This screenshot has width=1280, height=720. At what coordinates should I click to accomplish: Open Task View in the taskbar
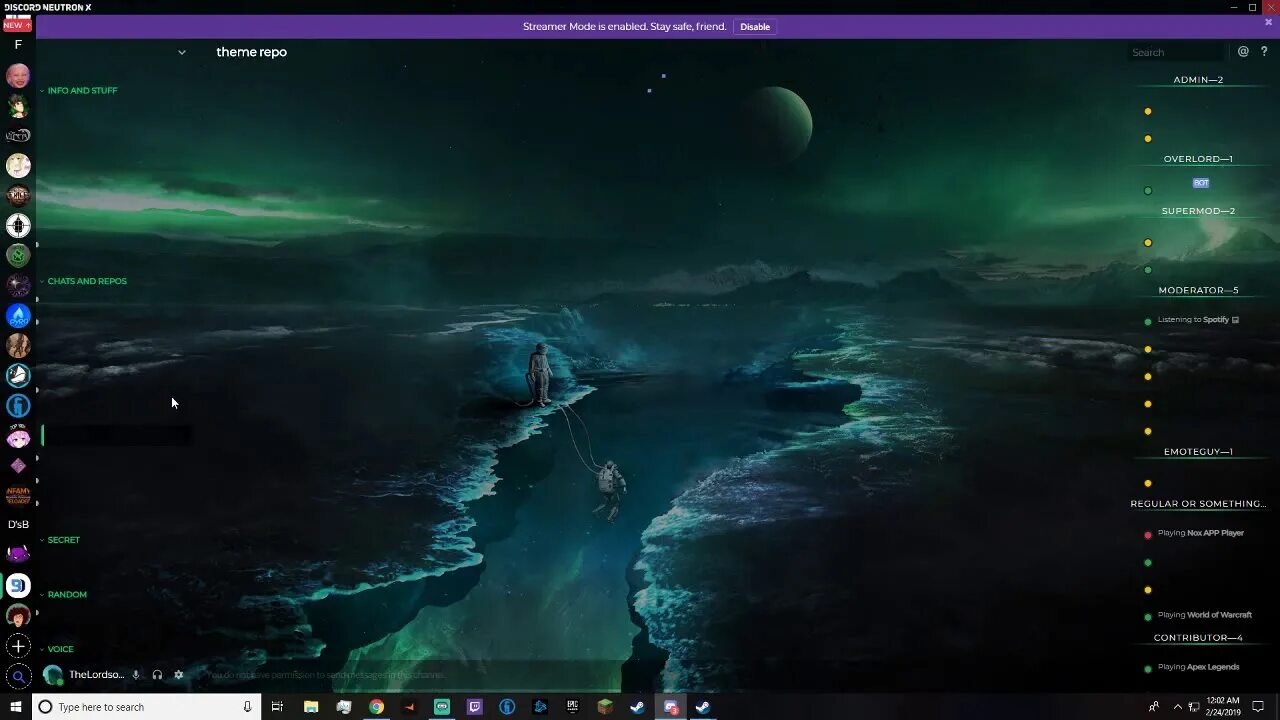point(277,707)
